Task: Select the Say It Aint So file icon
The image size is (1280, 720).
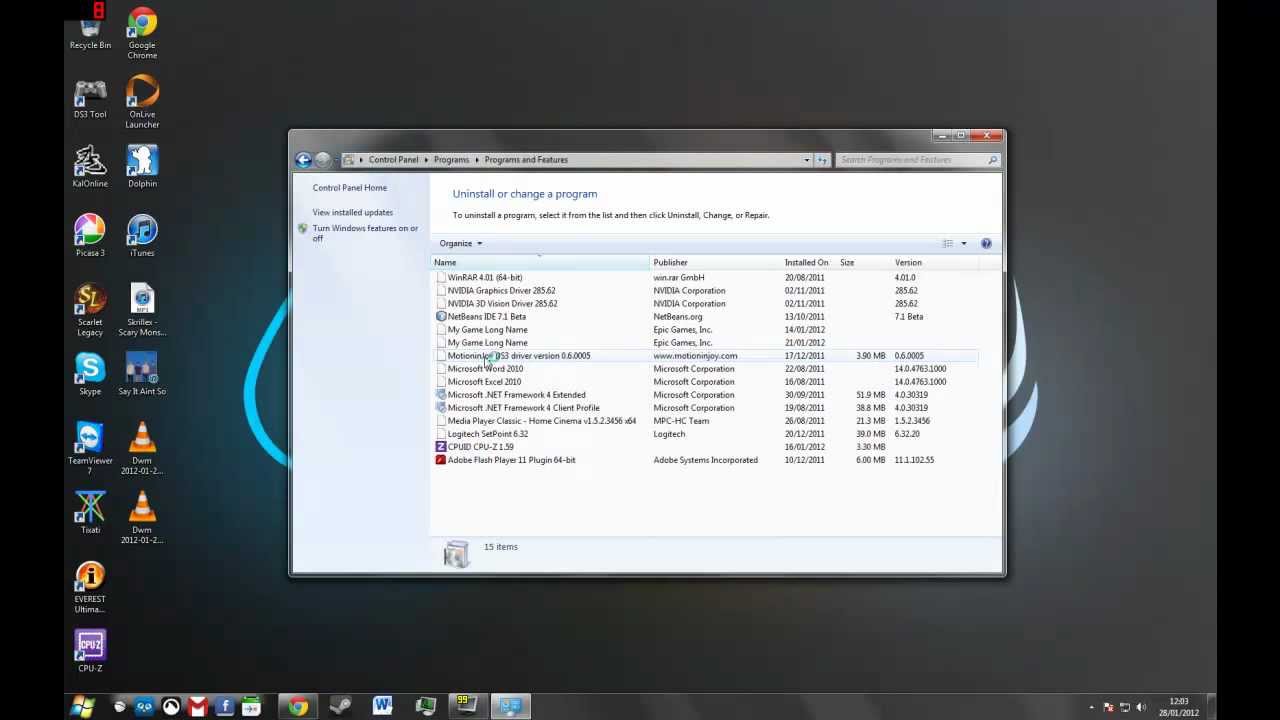Action: [x=142, y=375]
